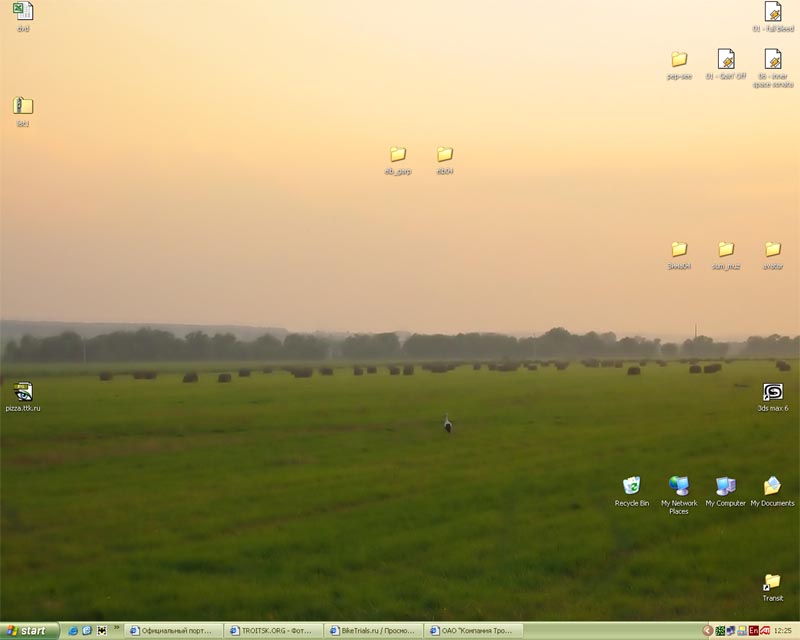Viewport: 800px width, 640px height.
Task: Select the pop-see folder icon
Action: click(x=679, y=60)
